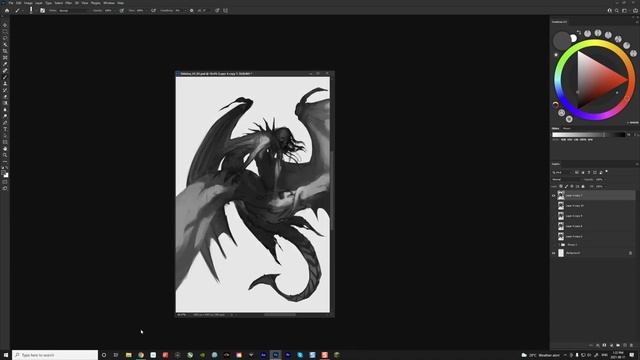Click foreground/background color swatch in toolbar
640x360 pixels.
pyautogui.click(x=5, y=174)
